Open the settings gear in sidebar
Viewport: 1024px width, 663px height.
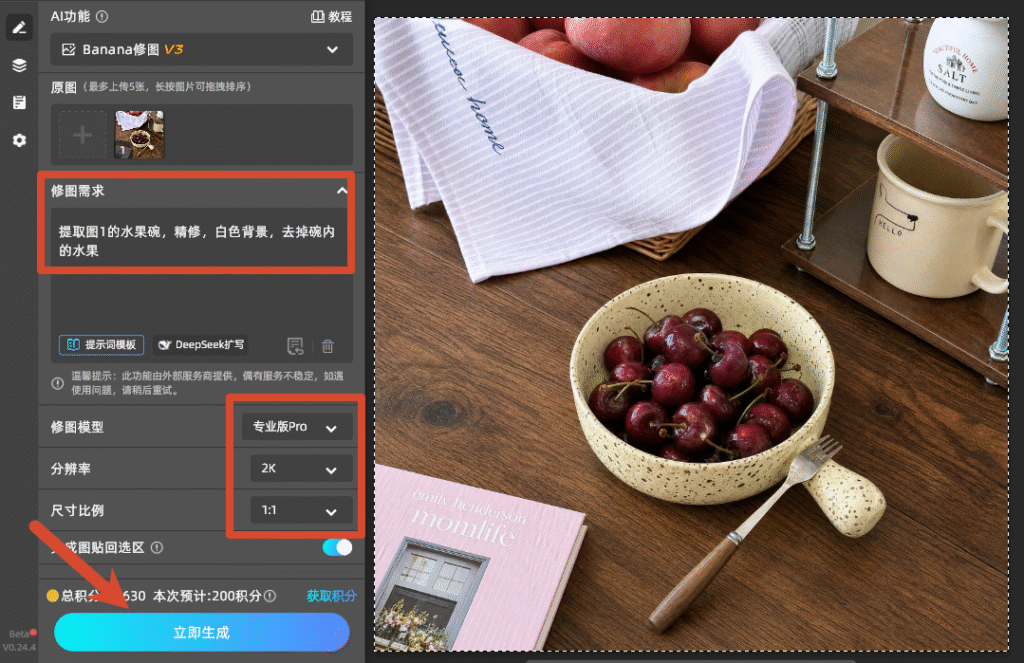19,140
